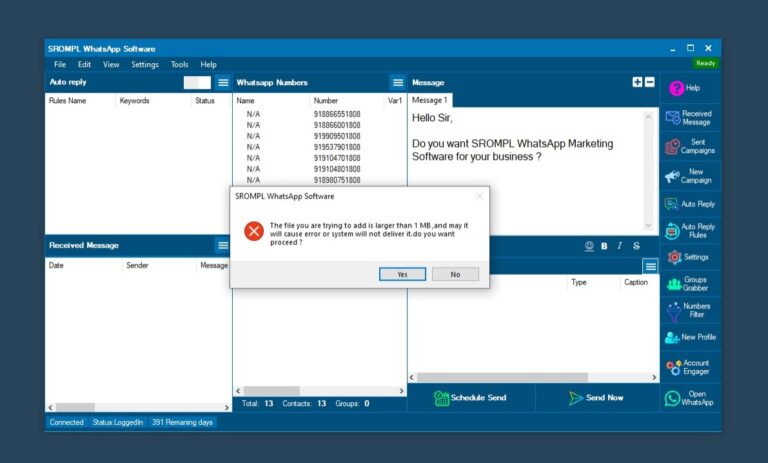The image size is (768, 463).
Task: Select the Message 1 tab
Action: [430, 101]
